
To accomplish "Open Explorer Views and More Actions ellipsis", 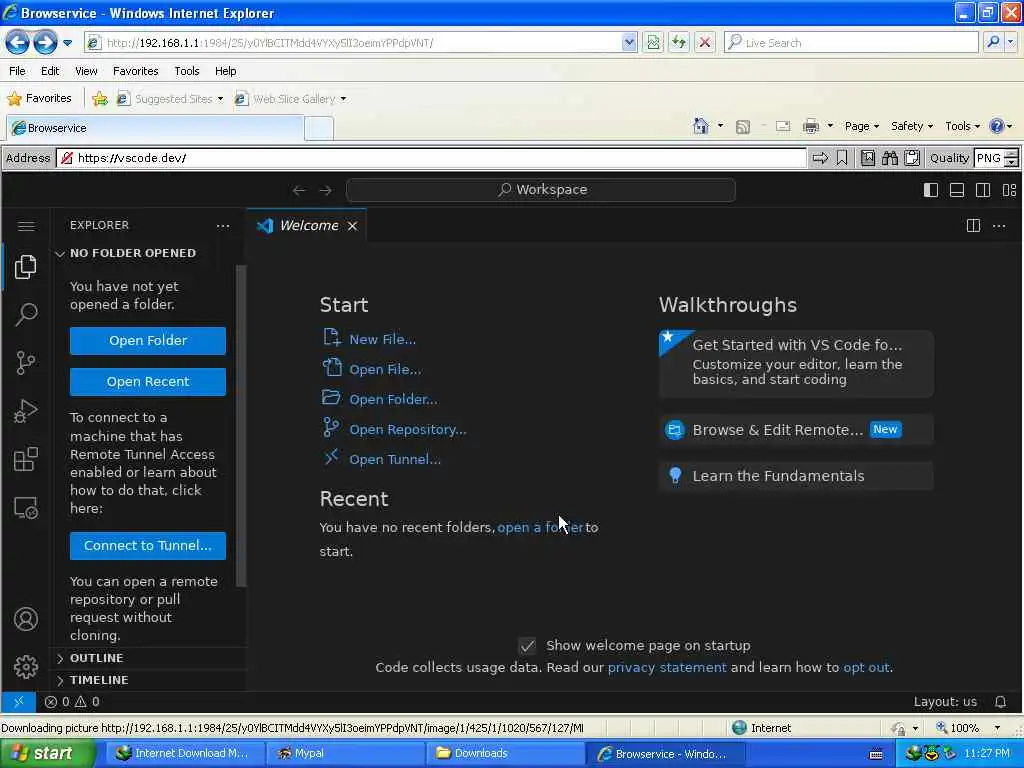I will tap(223, 225).
